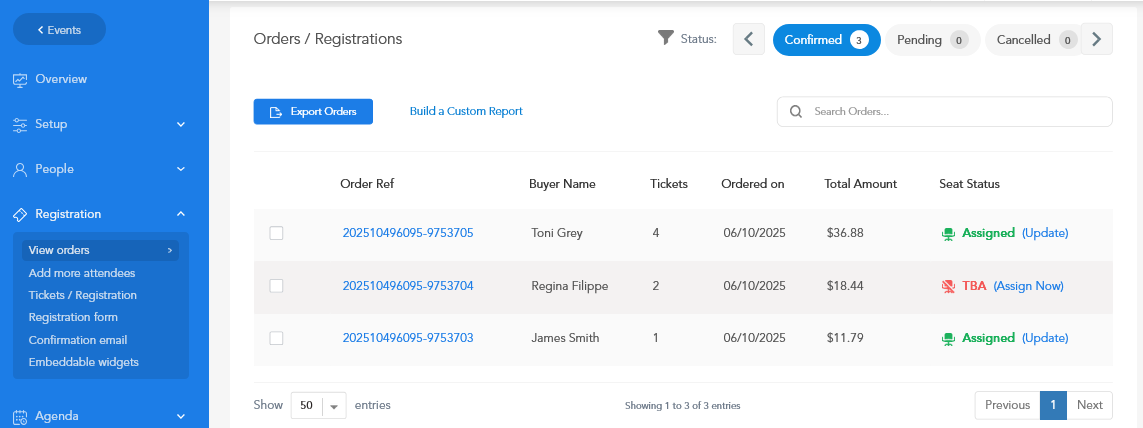
Task: Click the green seat icon for Toni Grey
Action: pyautogui.click(x=948, y=234)
